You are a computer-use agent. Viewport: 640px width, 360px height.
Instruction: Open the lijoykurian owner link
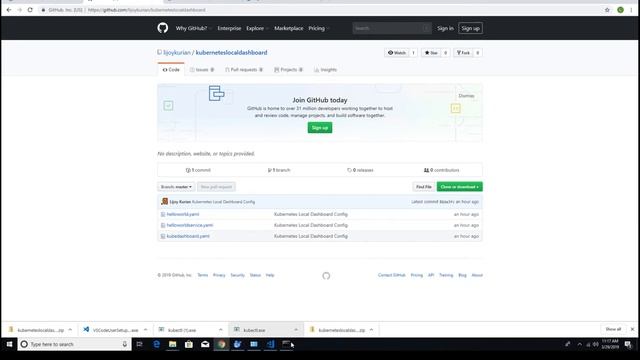coord(177,52)
